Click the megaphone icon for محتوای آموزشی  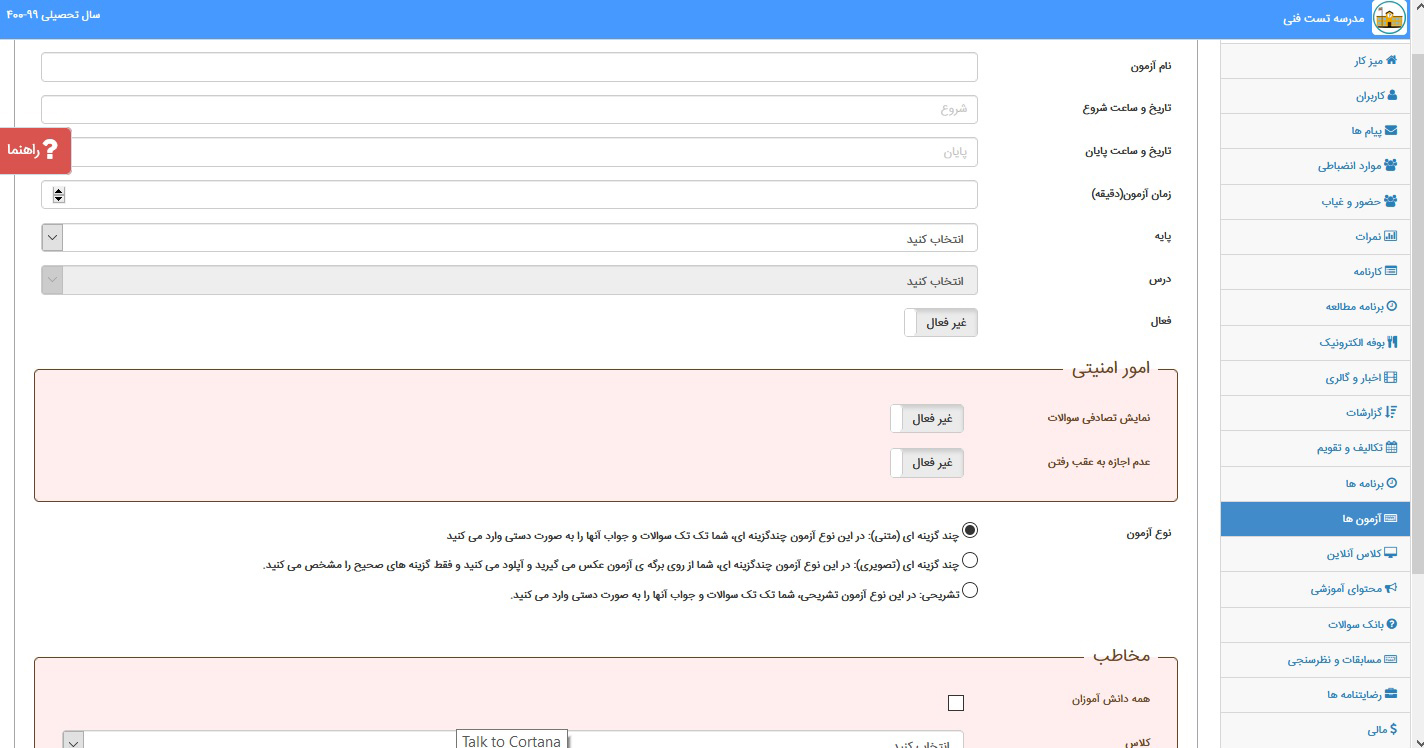(x=1391, y=589)
